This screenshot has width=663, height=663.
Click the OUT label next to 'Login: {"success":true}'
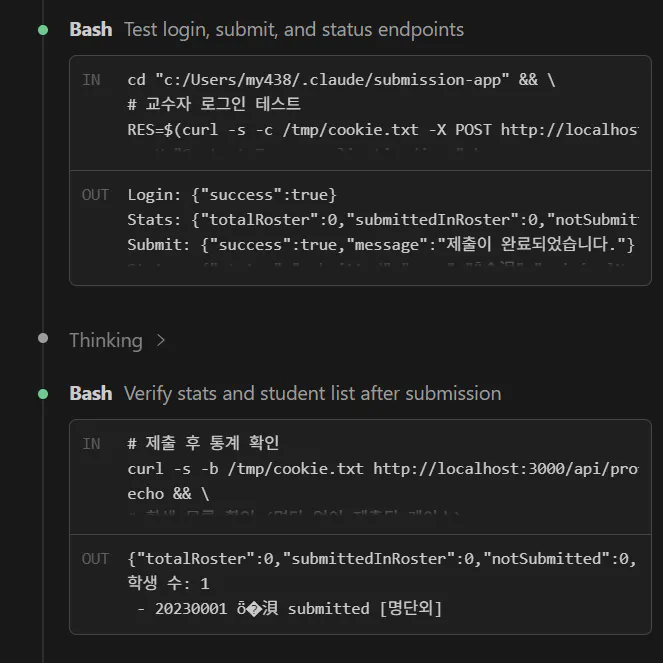(96, 195)
